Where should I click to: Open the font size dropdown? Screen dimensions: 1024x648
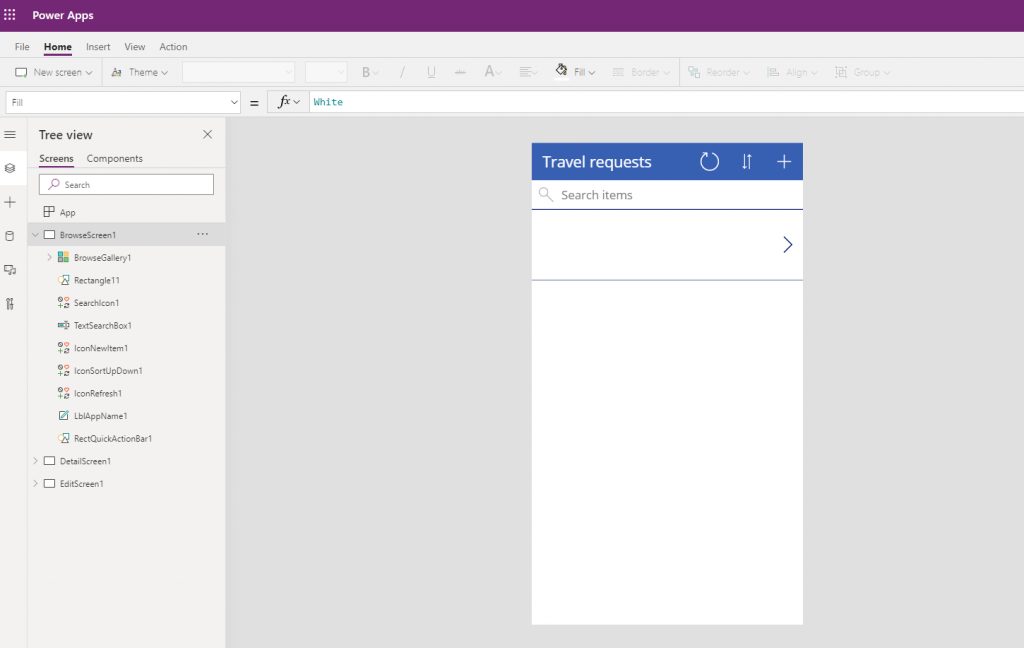point(326,73)
